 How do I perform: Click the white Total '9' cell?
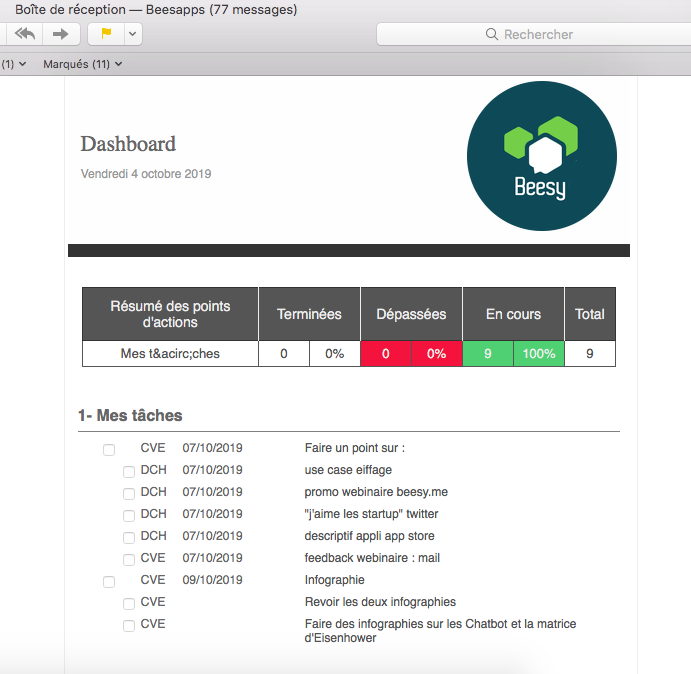click(590, 354)
